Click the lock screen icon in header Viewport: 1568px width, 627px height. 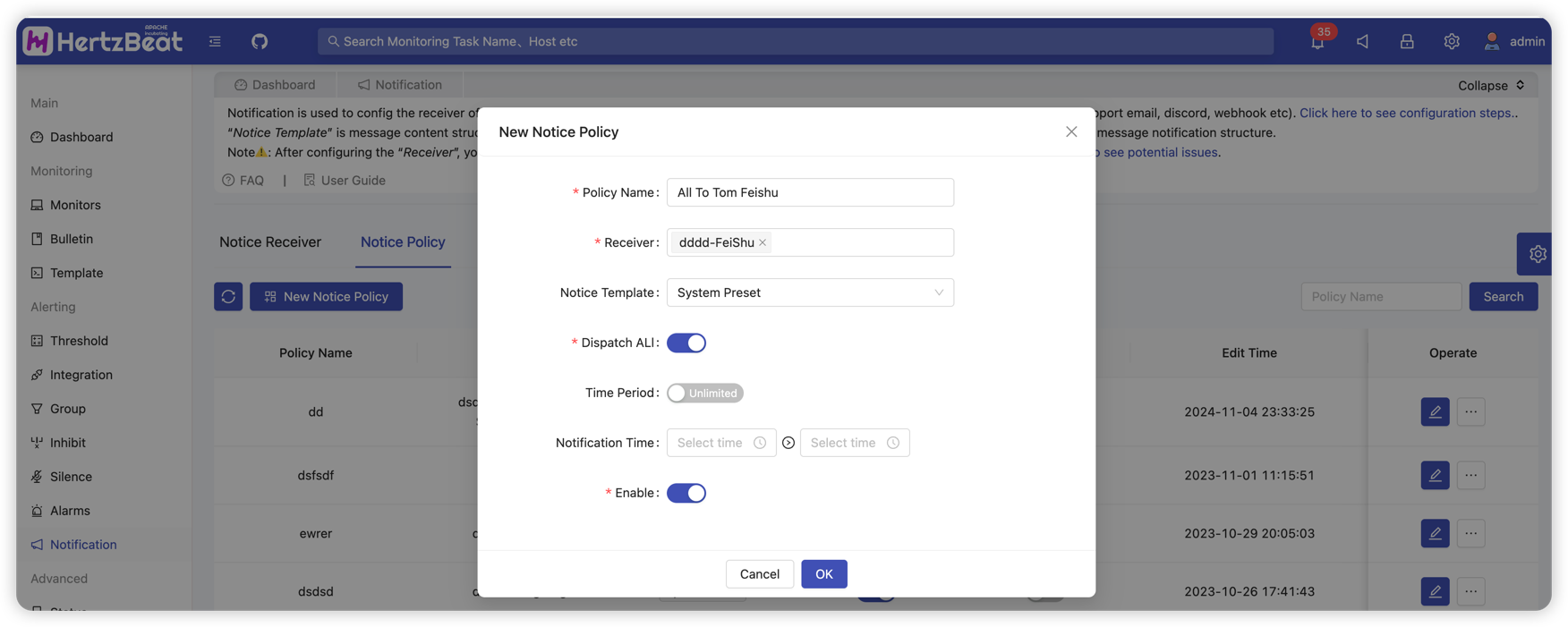coord(1407,41)
